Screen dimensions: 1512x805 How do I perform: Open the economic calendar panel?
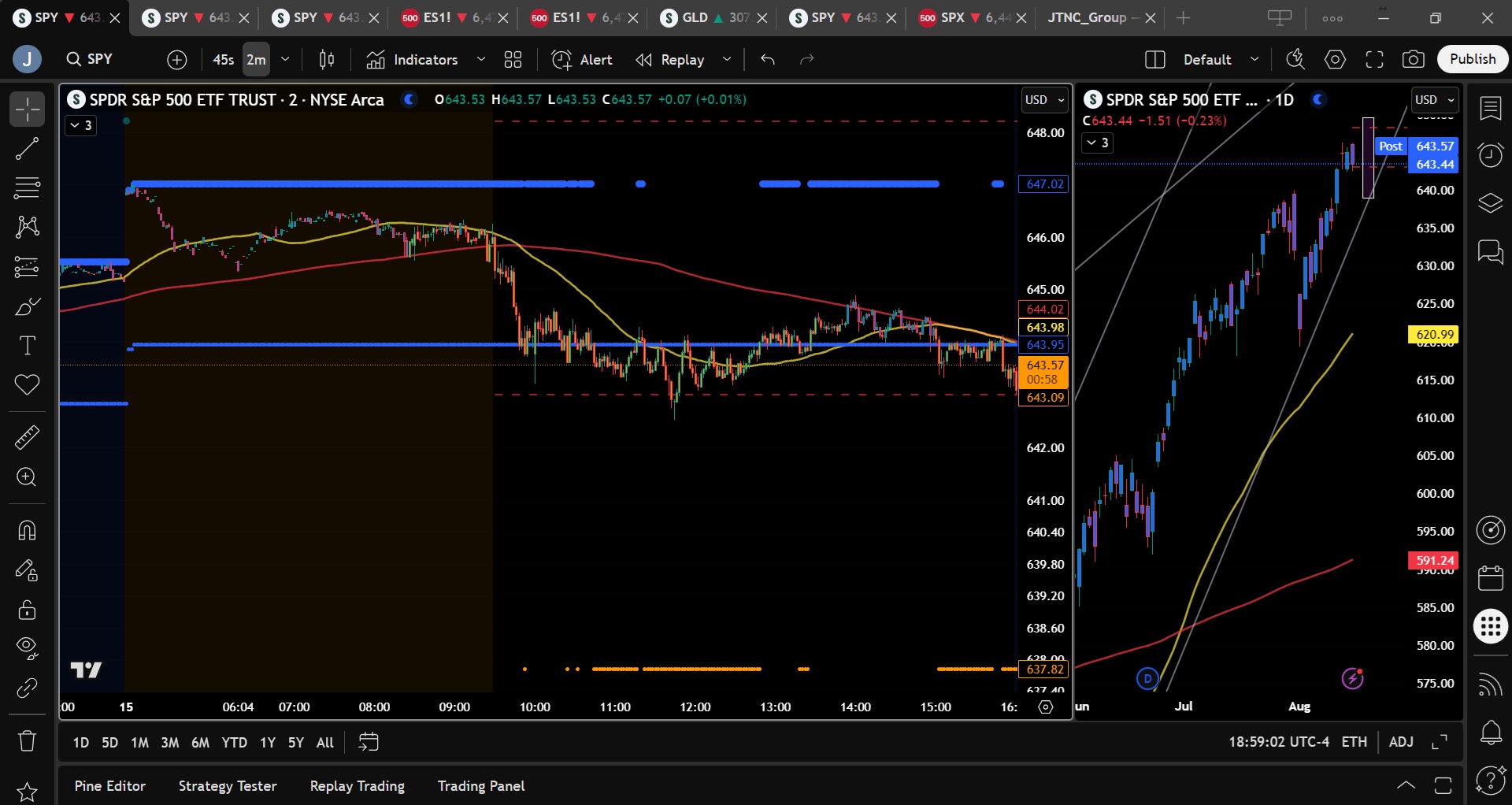(1490, 578)
